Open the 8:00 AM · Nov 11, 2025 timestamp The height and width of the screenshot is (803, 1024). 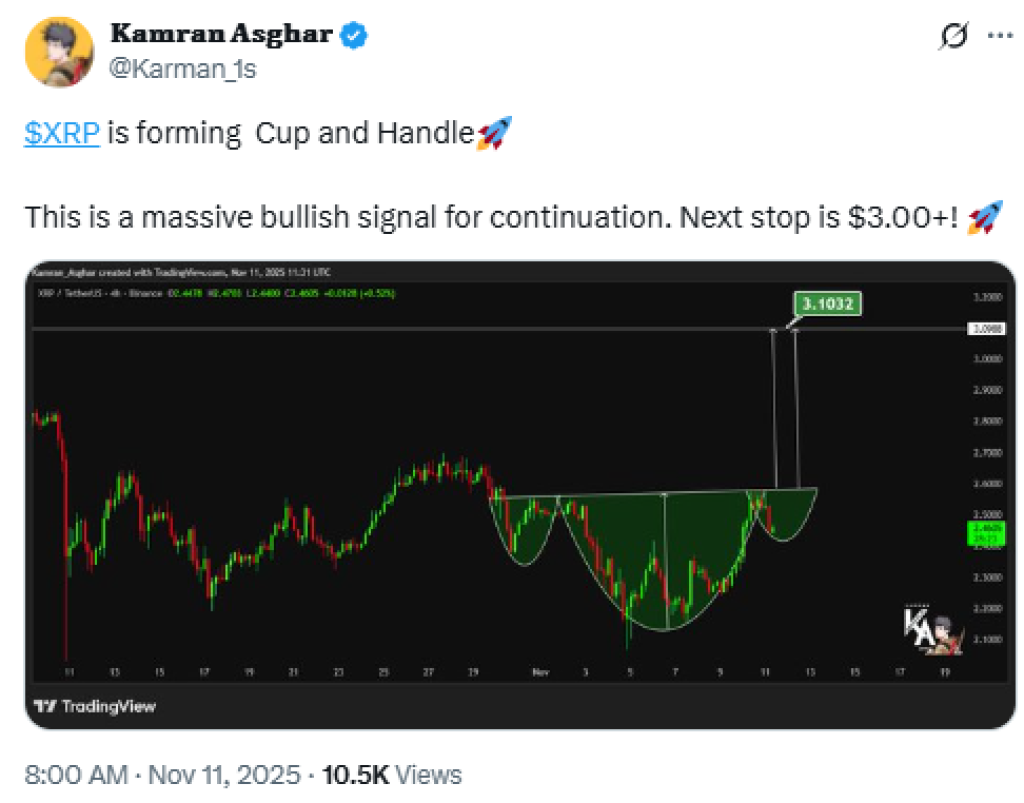(161, 774)
